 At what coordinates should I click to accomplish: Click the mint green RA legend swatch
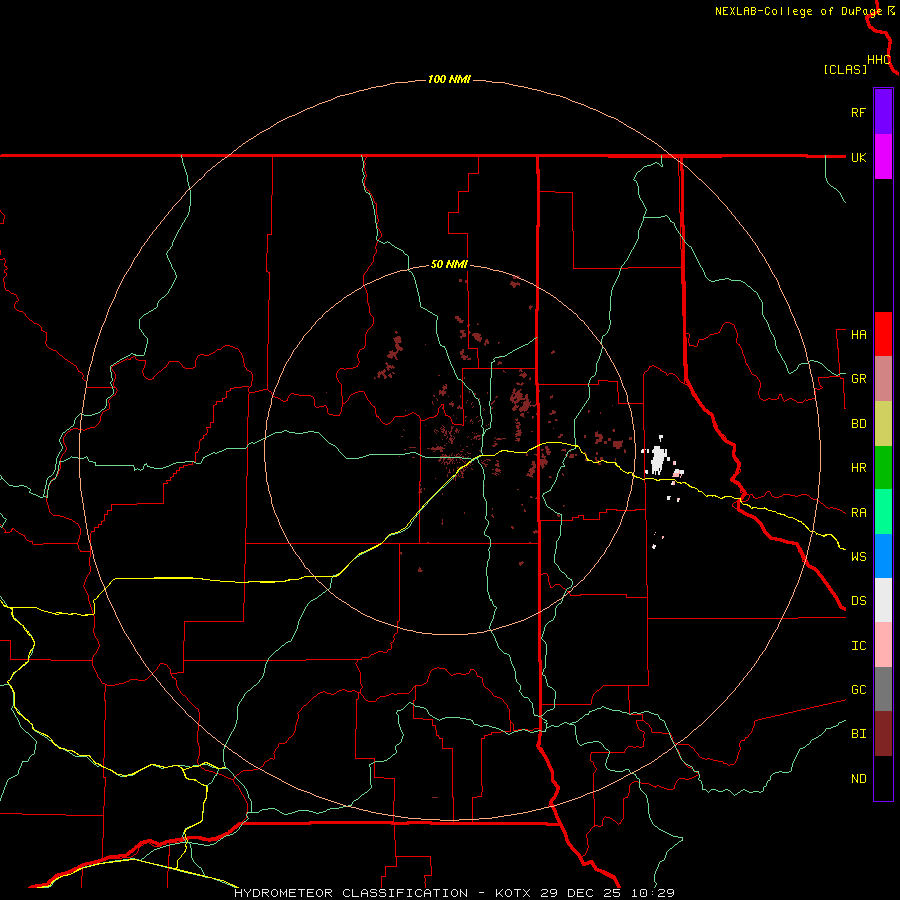pyautogui.click(x=883, y=512)
